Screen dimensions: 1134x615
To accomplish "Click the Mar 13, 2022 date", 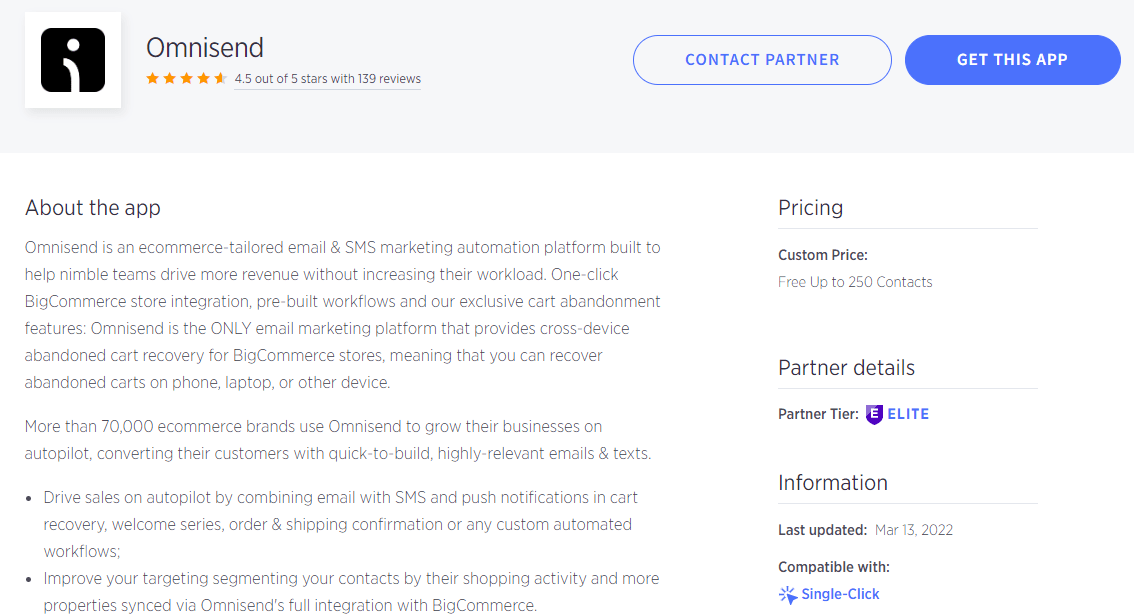I will 914,530.
